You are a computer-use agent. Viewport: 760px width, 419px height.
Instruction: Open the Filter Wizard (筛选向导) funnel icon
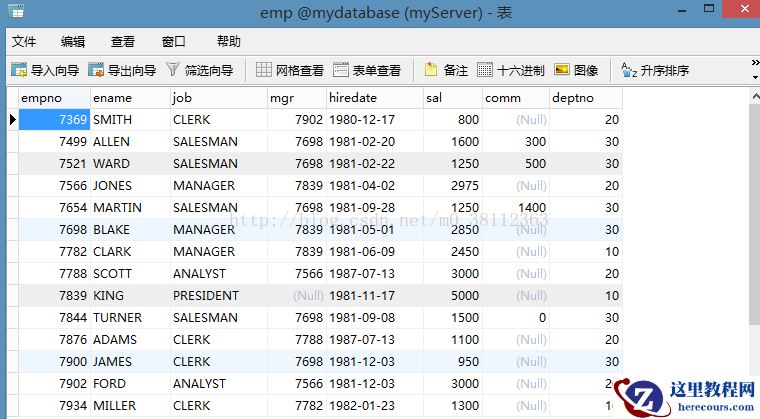click(173, 70)
